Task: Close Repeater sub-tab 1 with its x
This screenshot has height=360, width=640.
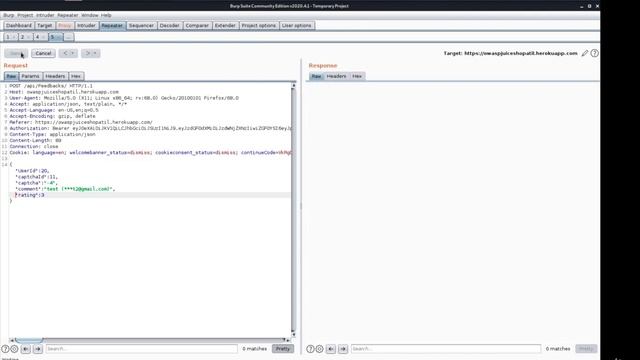Action: (x=14, y=37)
